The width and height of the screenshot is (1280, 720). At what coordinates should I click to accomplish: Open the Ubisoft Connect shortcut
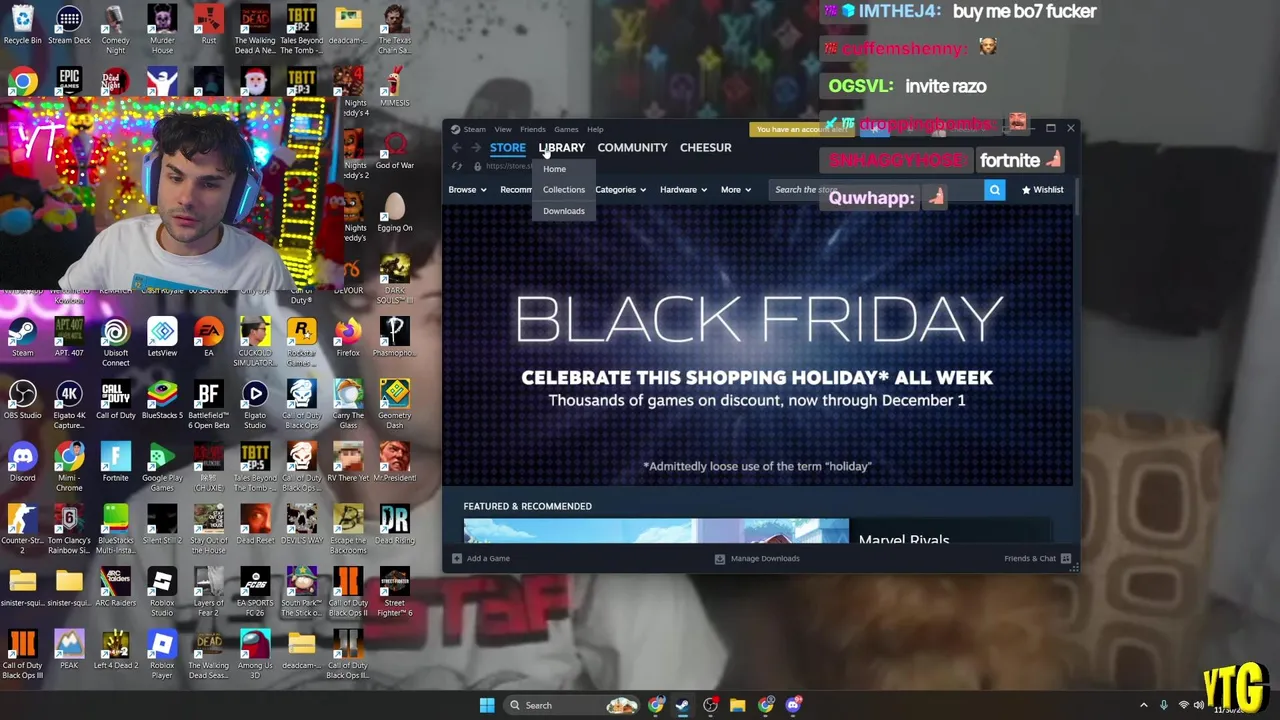pyautogui.click(x=115, y=342)
